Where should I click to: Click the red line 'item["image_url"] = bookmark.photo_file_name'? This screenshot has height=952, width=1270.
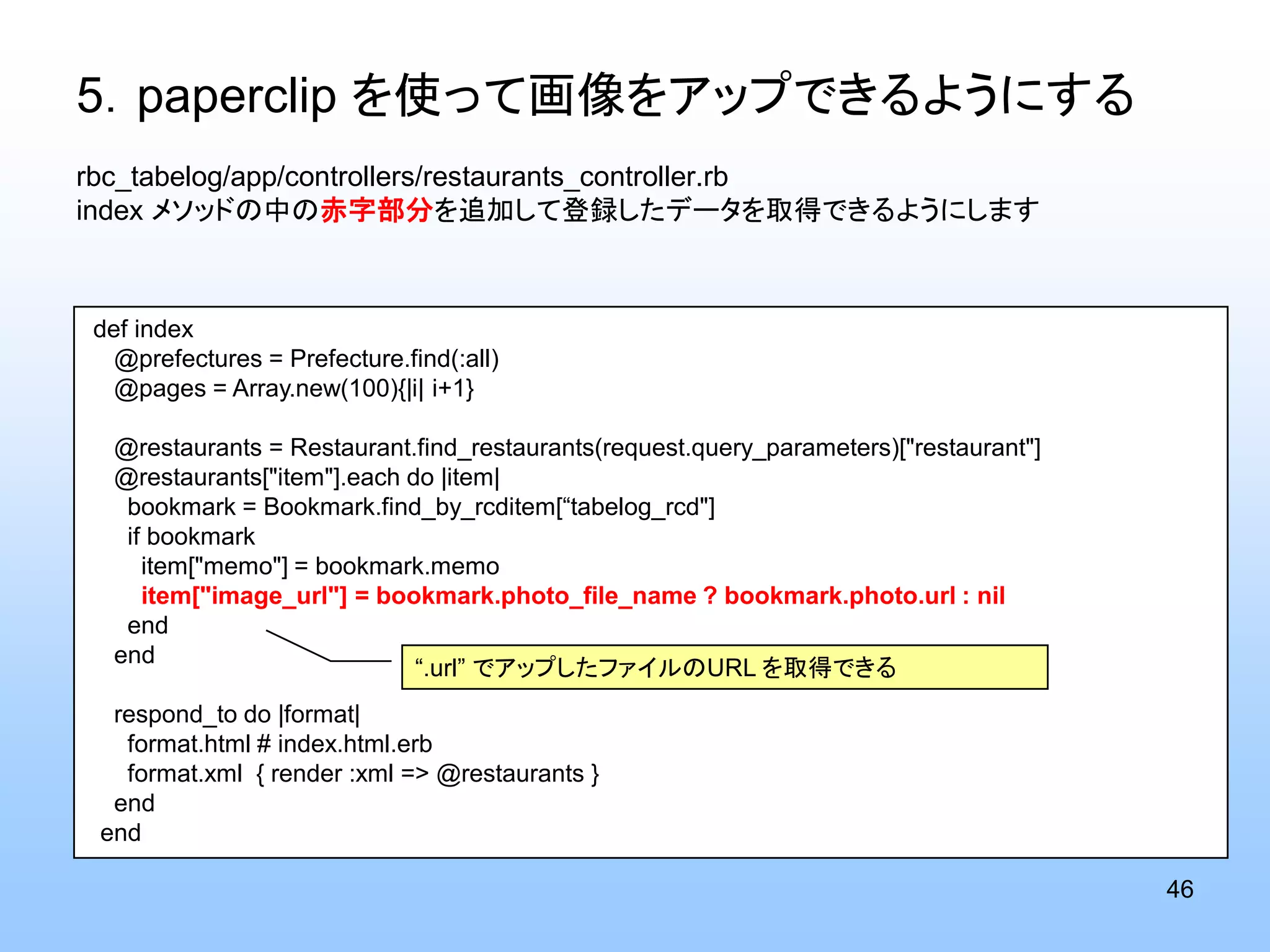pos(573,596)
